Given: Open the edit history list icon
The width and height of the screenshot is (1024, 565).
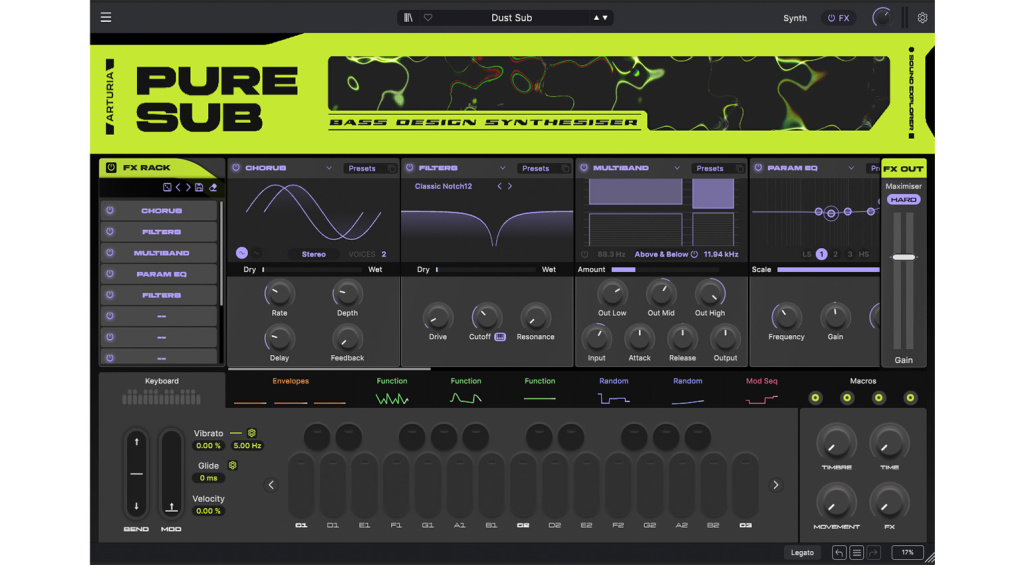Looking at the screenshot, I should (857, 553).
